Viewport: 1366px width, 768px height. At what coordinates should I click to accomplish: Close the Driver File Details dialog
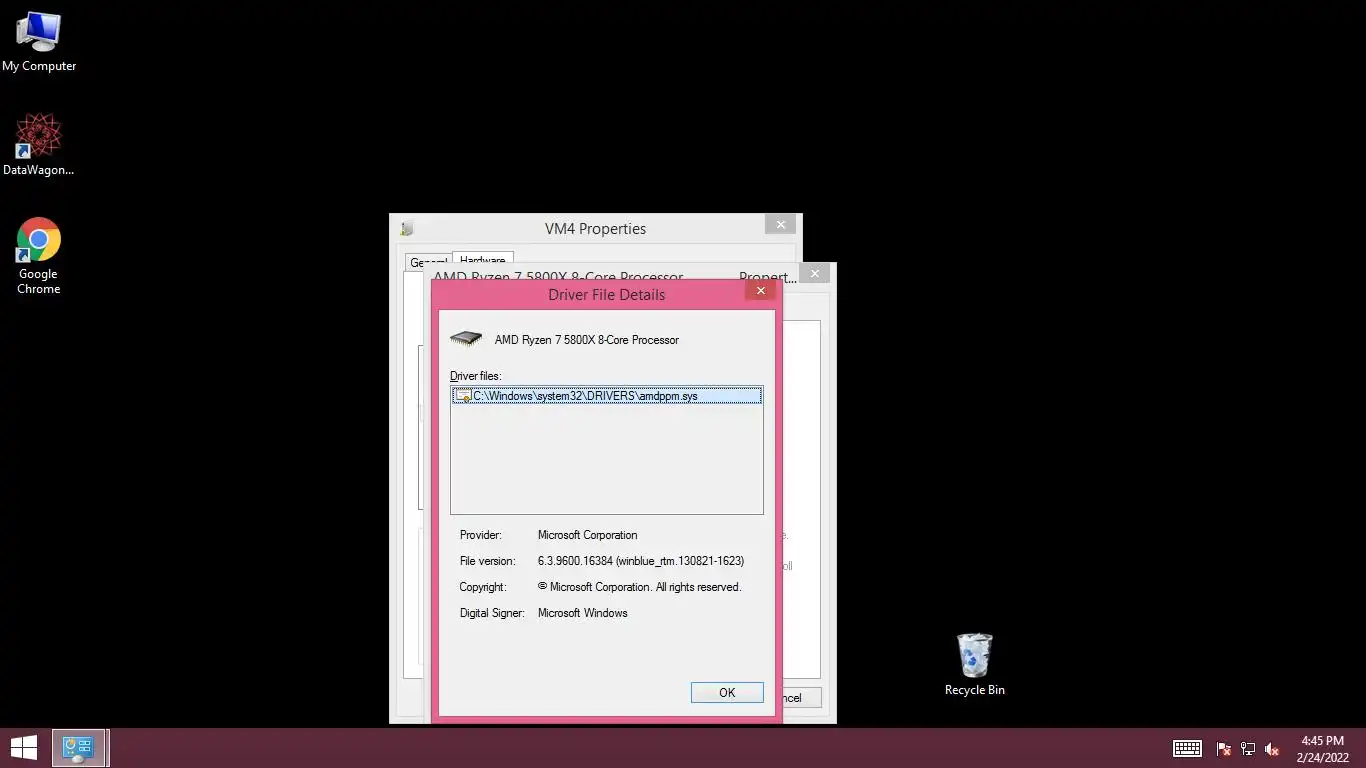click(760, 291)
